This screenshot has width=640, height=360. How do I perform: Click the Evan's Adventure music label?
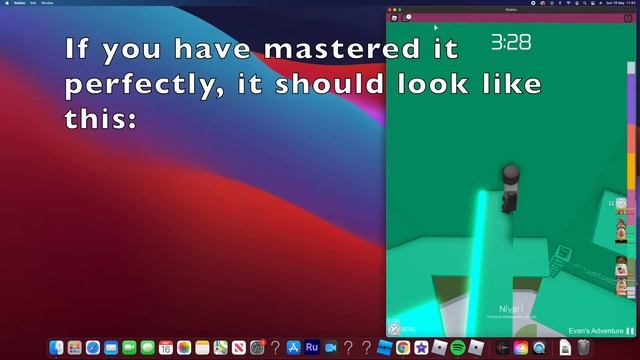pyautogui.click(x=596, y=331)
